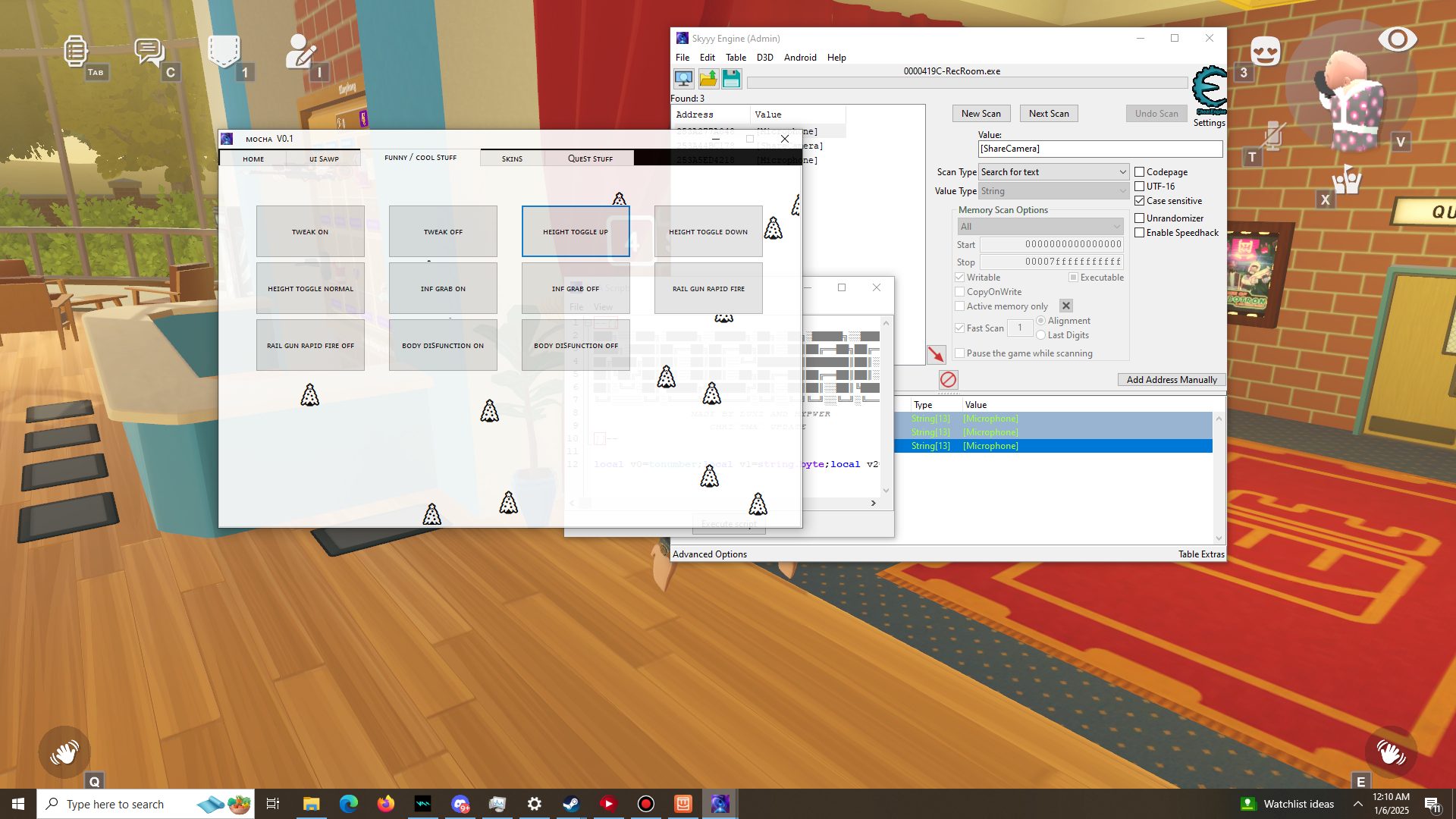Click the Rec Room chat bubble icon

149,52
